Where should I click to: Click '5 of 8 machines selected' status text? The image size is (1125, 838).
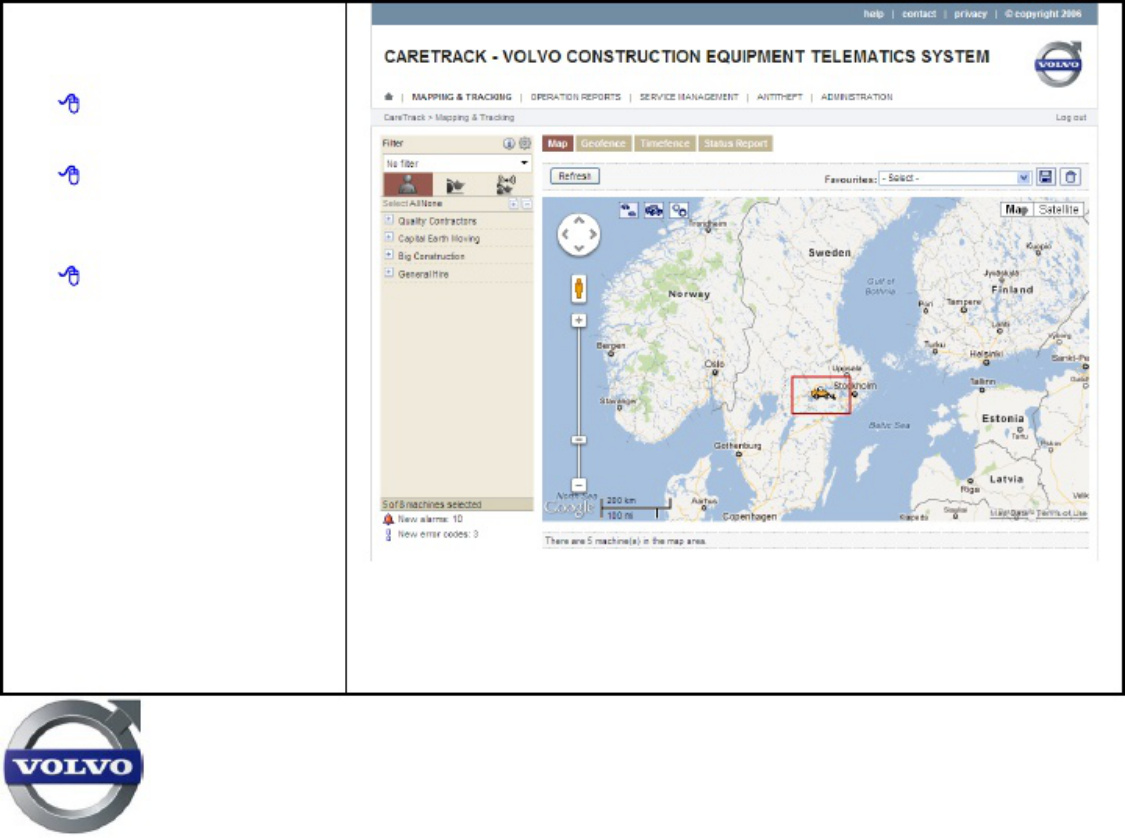coord(432,504)
